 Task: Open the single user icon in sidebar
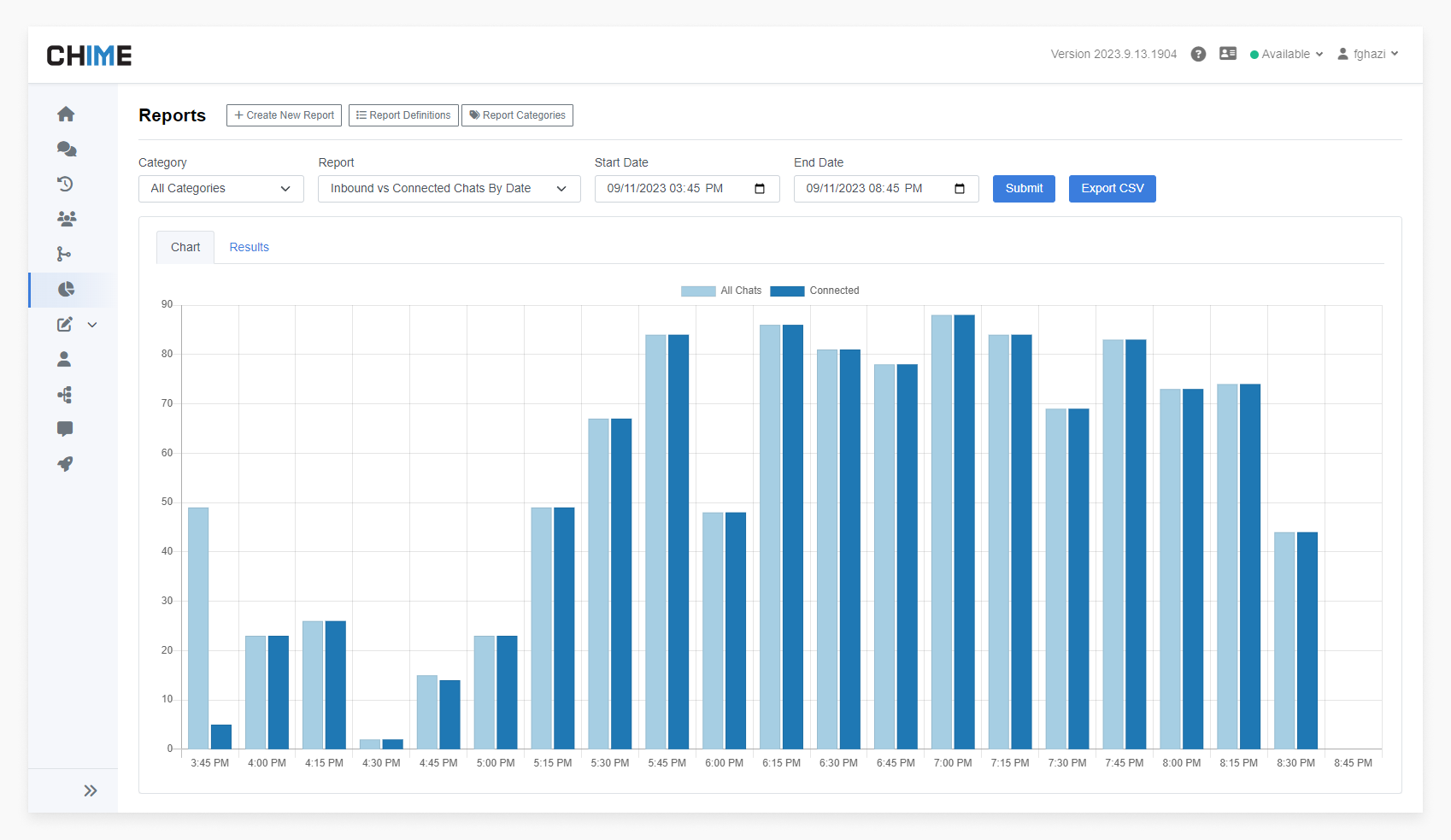[x=64, y=359]
